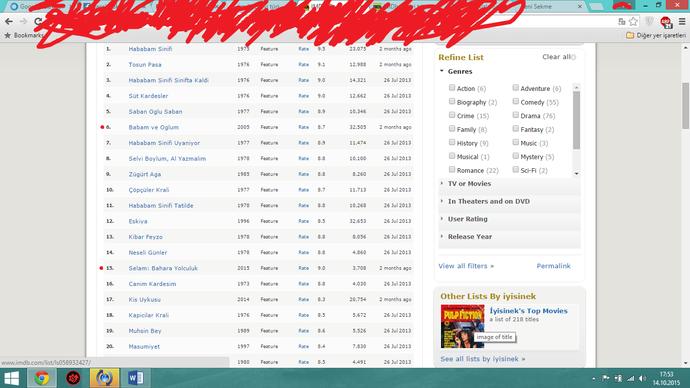Open the movie Tosun Pasa
This screenshot has height=388, width=690.
tap(145, 65)
